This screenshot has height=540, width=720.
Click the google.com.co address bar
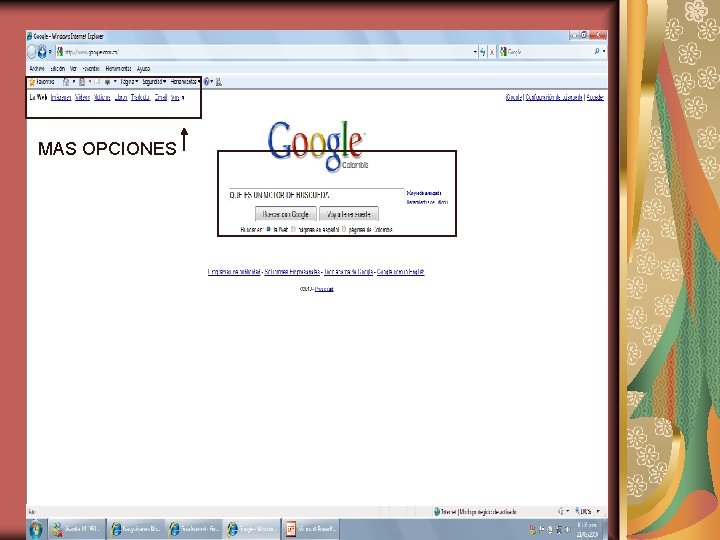point(266,52)
